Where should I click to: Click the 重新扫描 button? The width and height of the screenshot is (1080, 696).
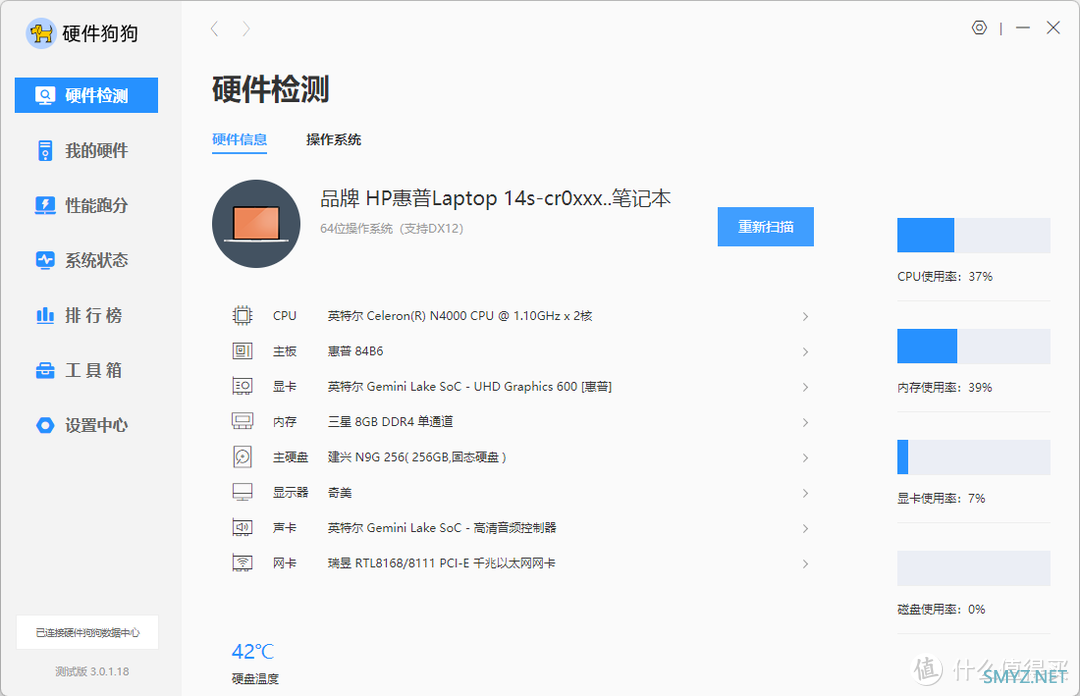(x=765, y=227)
